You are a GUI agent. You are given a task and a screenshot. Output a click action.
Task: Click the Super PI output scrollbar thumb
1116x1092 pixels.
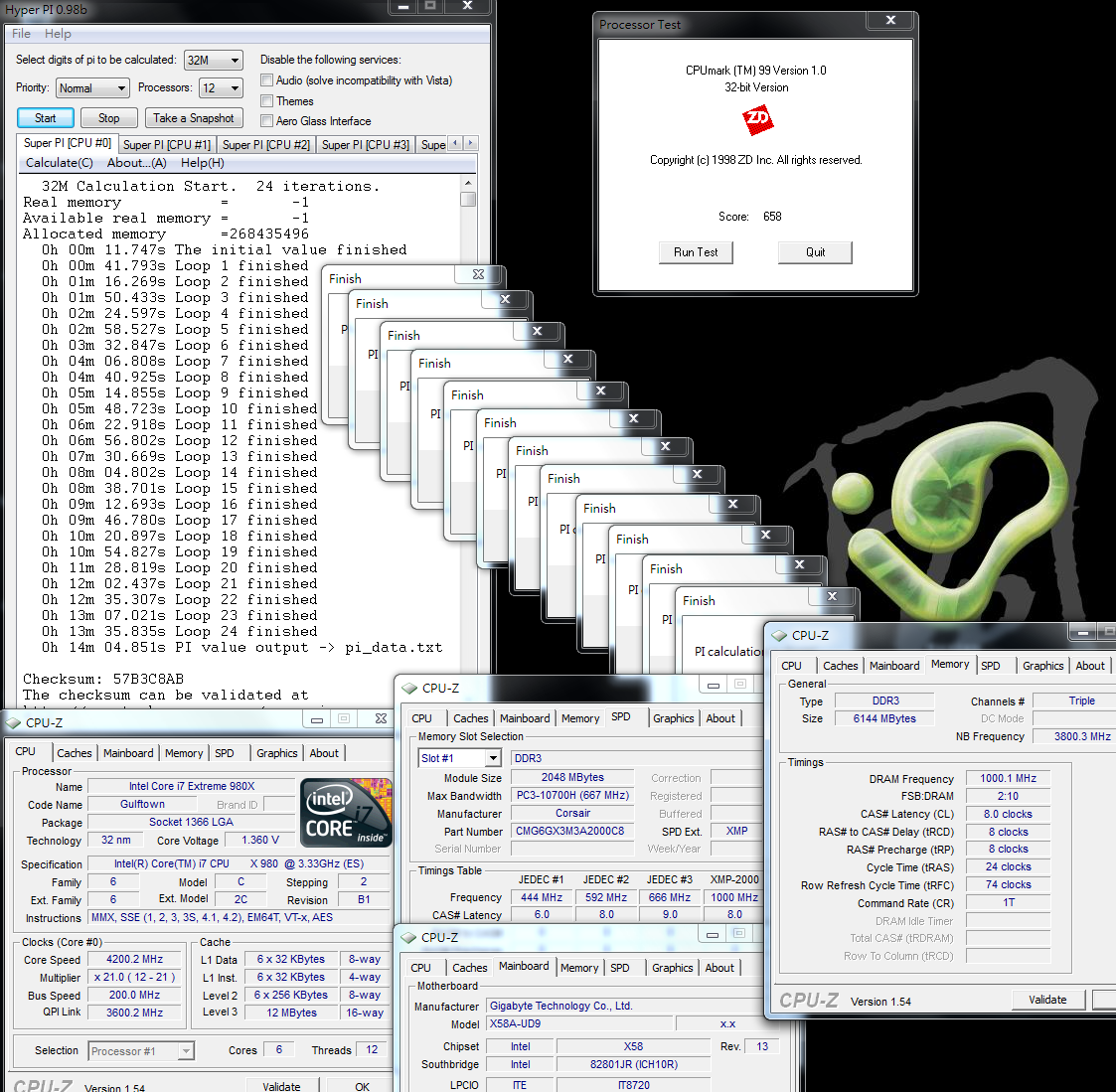click(468, 199)
